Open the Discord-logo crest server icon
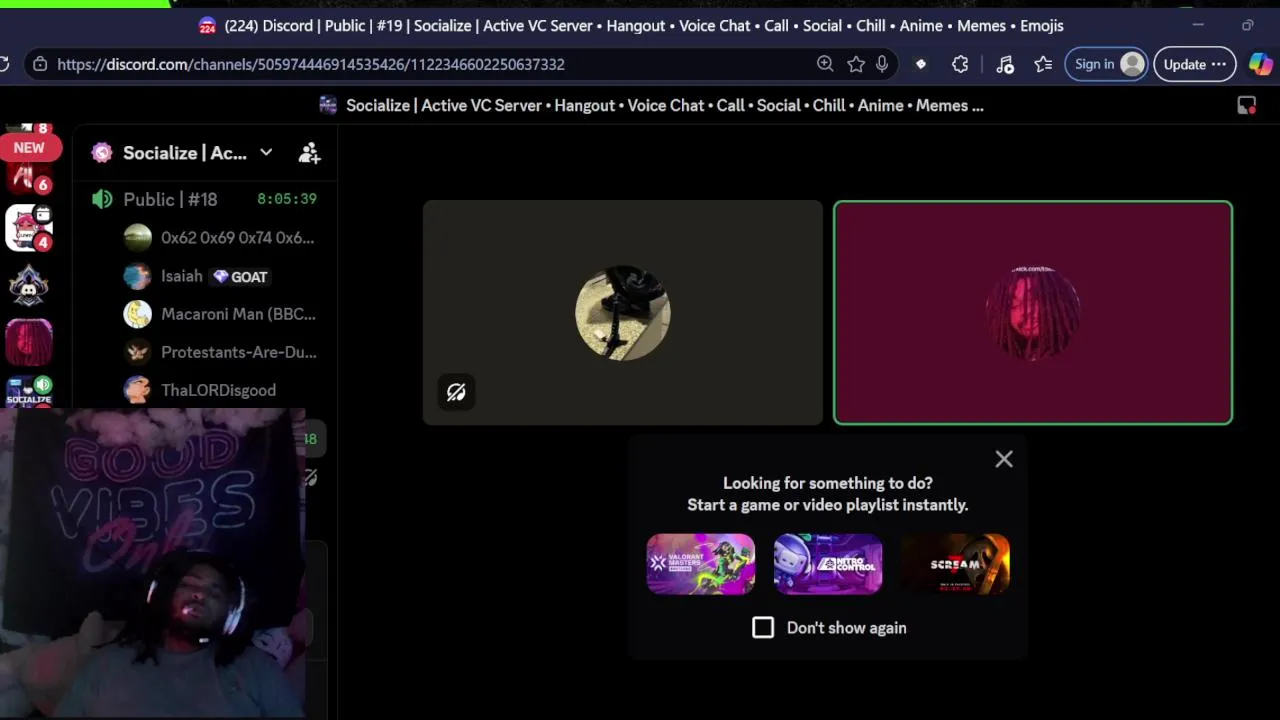Screen dimensions: 1280x720 pyautogui.click(x=29, y=286)
